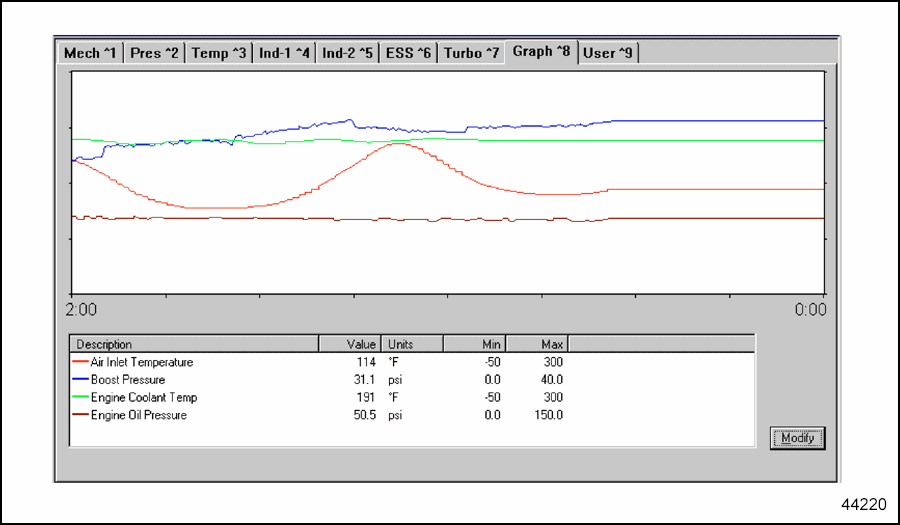Select the Boost Pressure legend row

(128, 380)
